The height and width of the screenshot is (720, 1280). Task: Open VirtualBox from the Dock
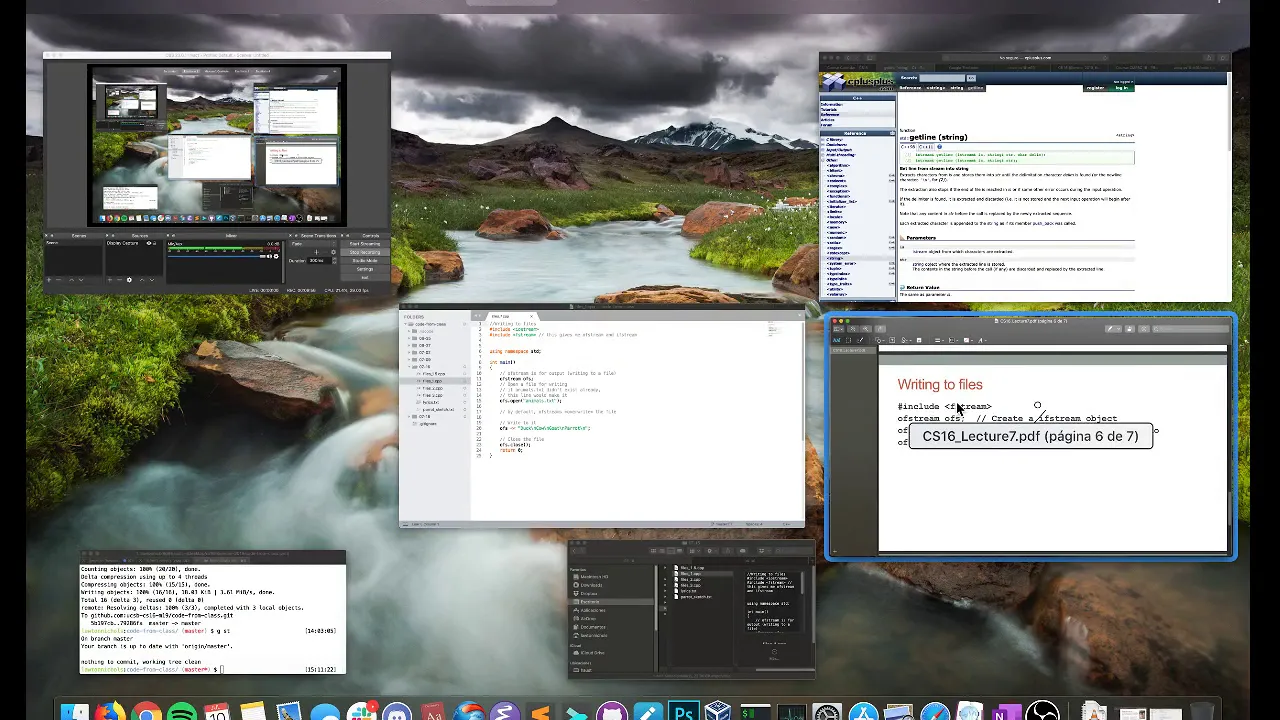[718, 713]
